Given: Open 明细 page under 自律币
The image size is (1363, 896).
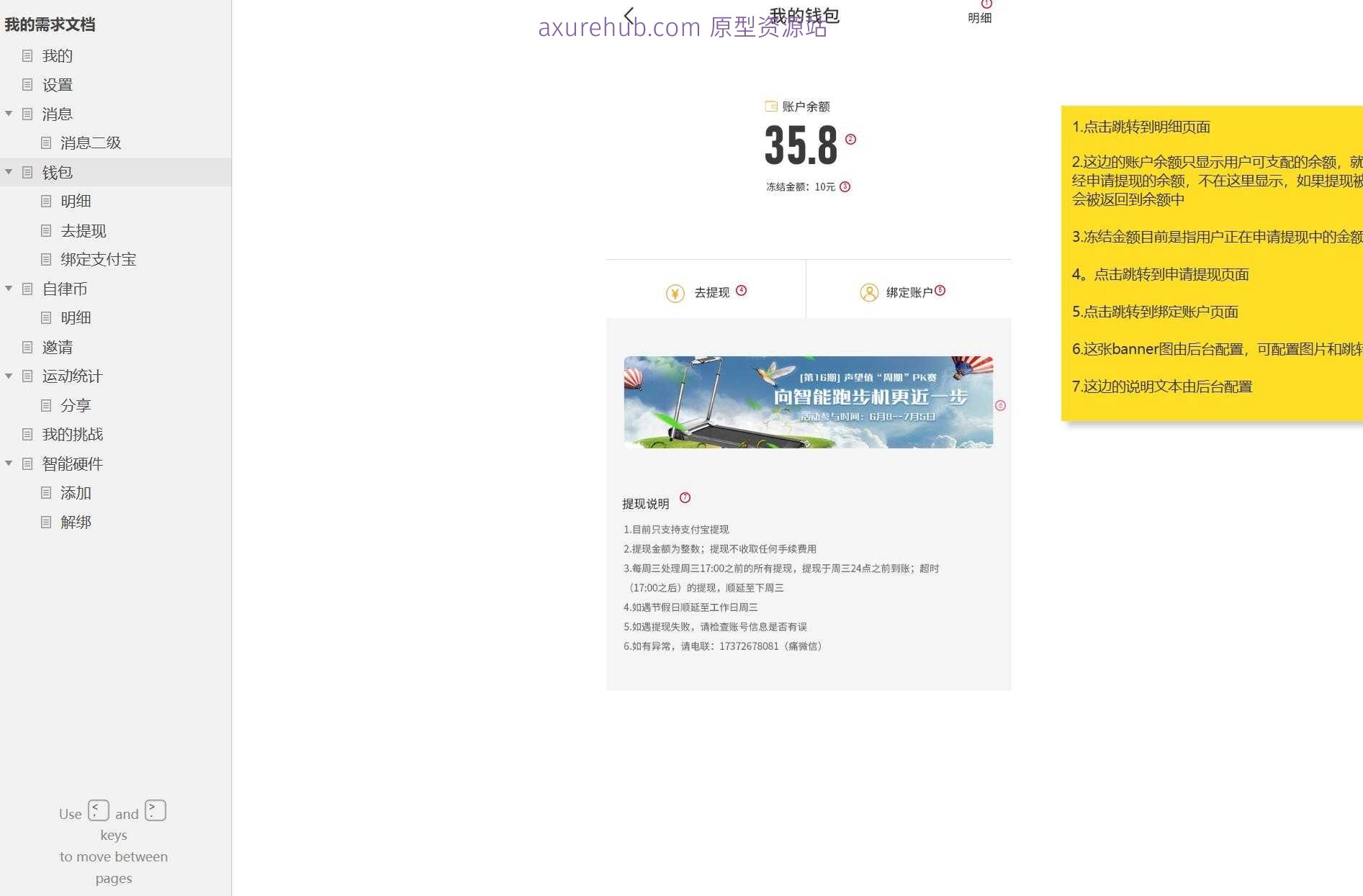Looking at the screenshot, I should [76, 317].
